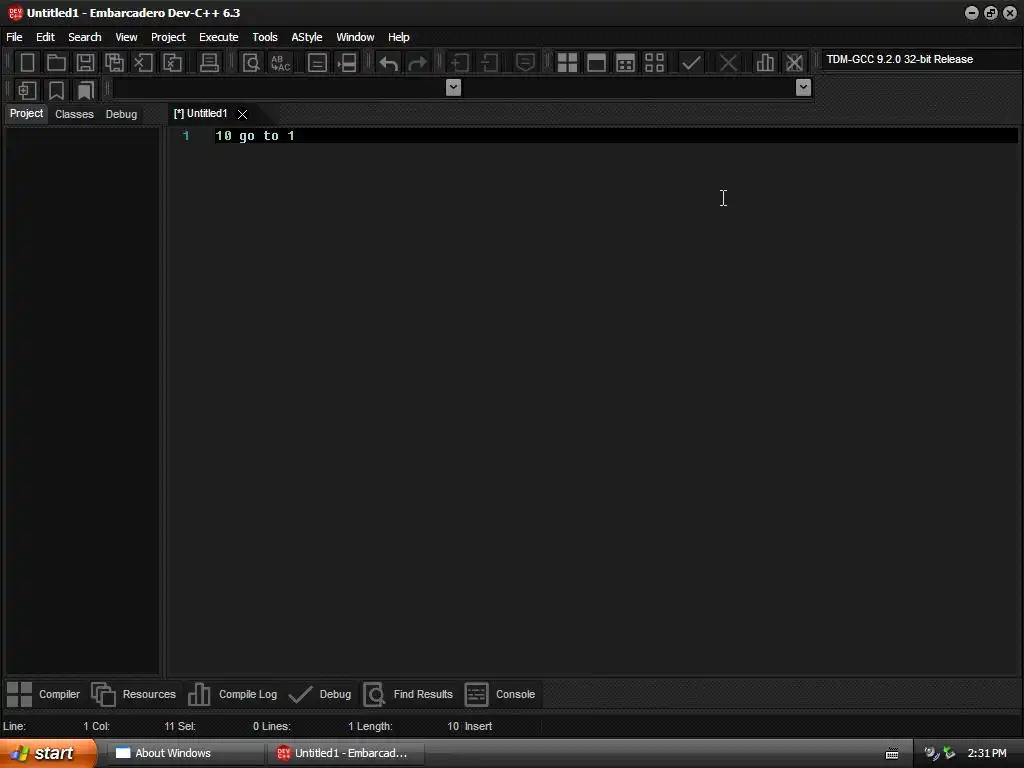The height and width of the screenshot is (768, 1024).
Task: Undo the last edit
Action: pyautogui.click(x=389, y=63)
